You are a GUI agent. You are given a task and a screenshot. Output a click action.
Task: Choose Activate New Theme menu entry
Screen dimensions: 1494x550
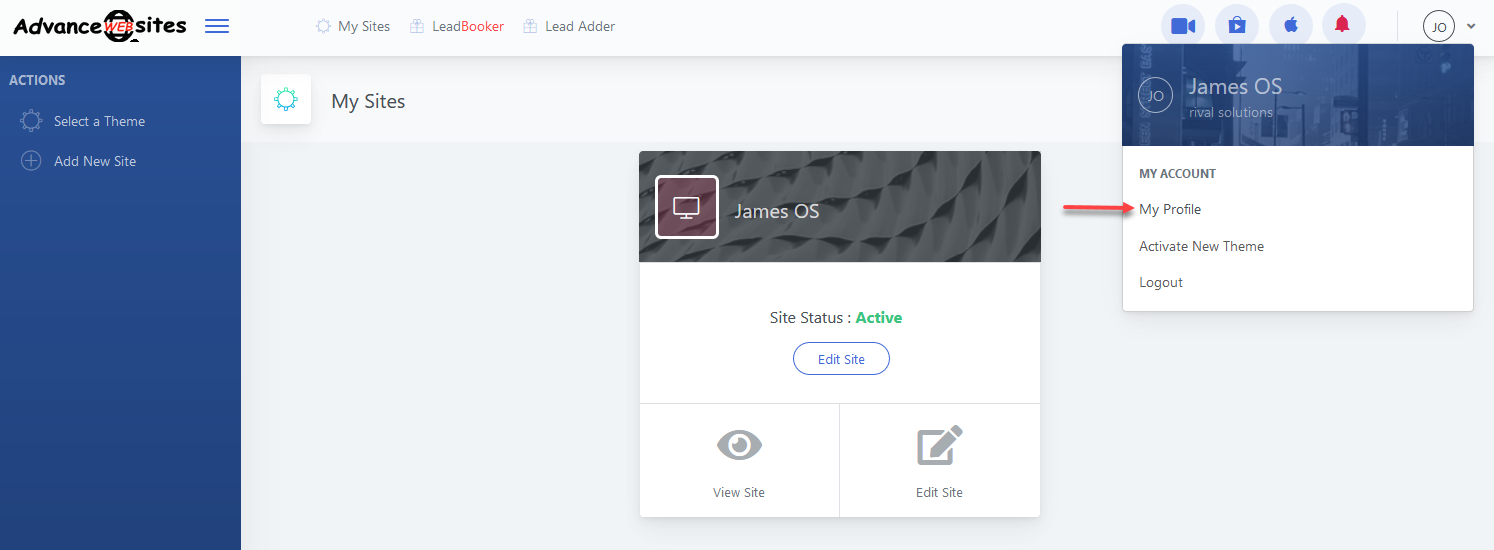coord(1201,246)
